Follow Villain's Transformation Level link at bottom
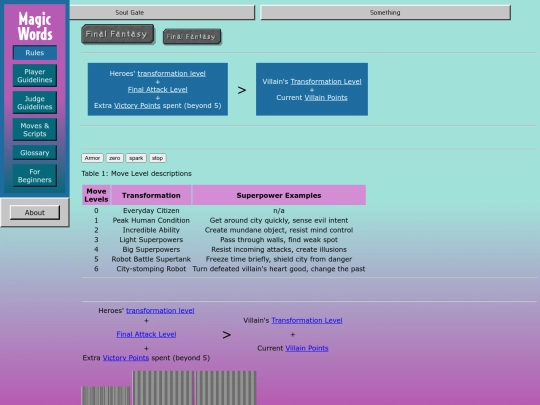 click(307, 320)
